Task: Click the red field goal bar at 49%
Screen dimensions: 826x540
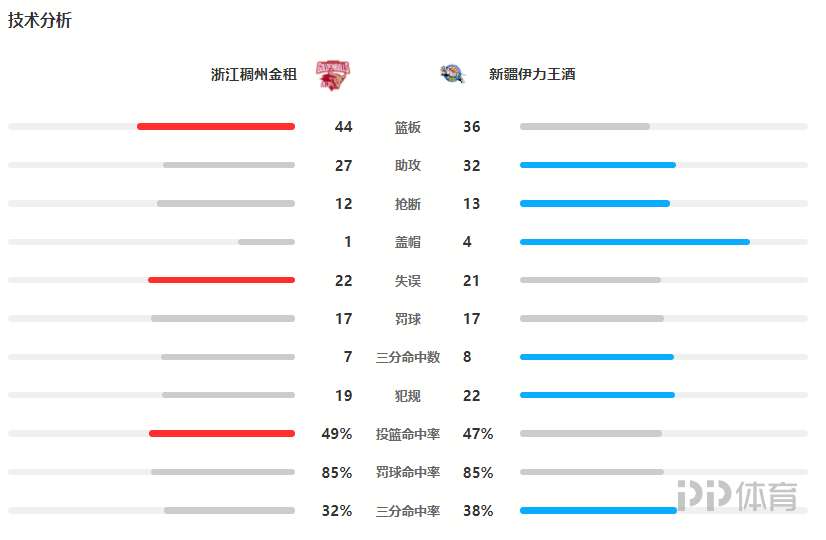Action: coord(222,434)
